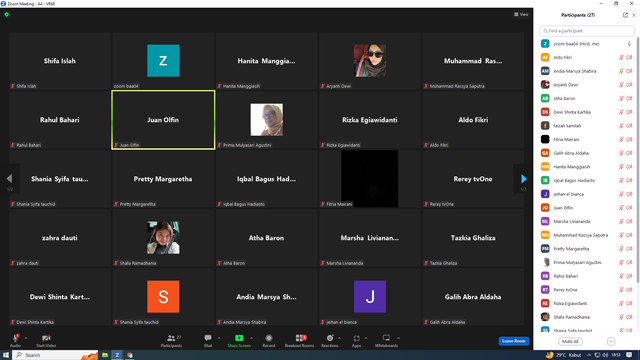The width and height of the screenshot is (640, 360).
Task: Toggle Aryanti Dewi's muted microphone icon
Action: coord(621,85)
